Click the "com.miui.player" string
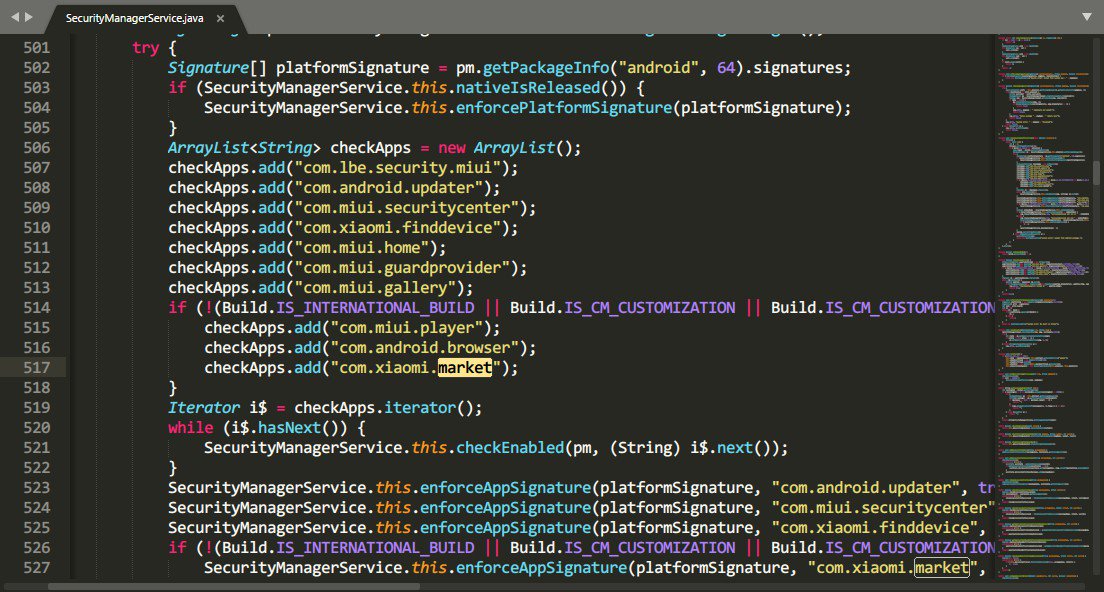Screen dimensions: 1104x592 pyautogui.click(x=406, y=328)
